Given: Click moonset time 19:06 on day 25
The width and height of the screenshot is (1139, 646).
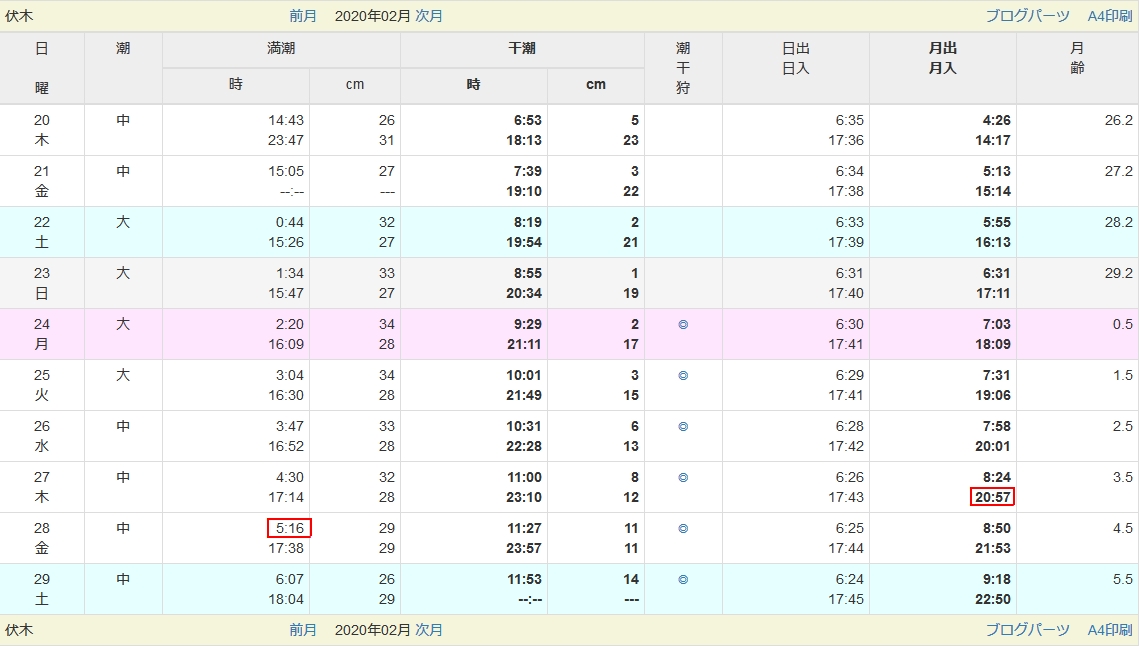Looking at the screenshot, I should click(993, 395).
